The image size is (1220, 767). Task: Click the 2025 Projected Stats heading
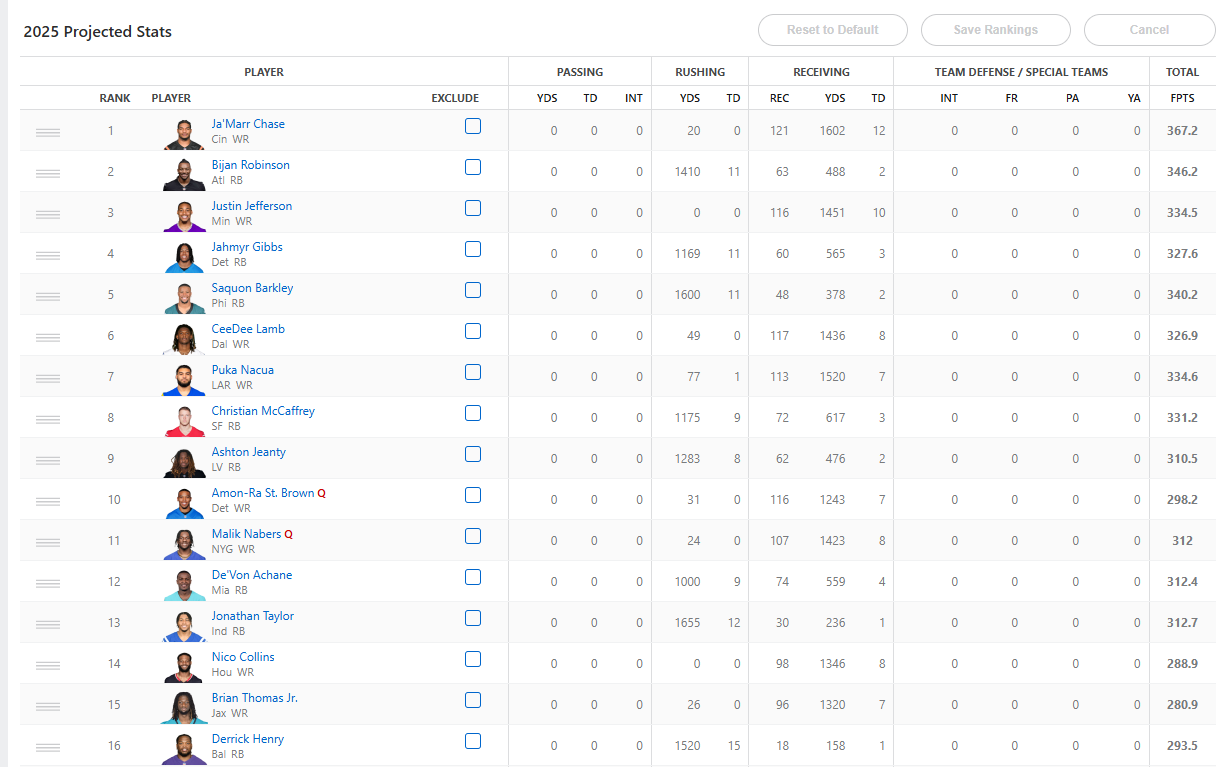pos(98,32)
